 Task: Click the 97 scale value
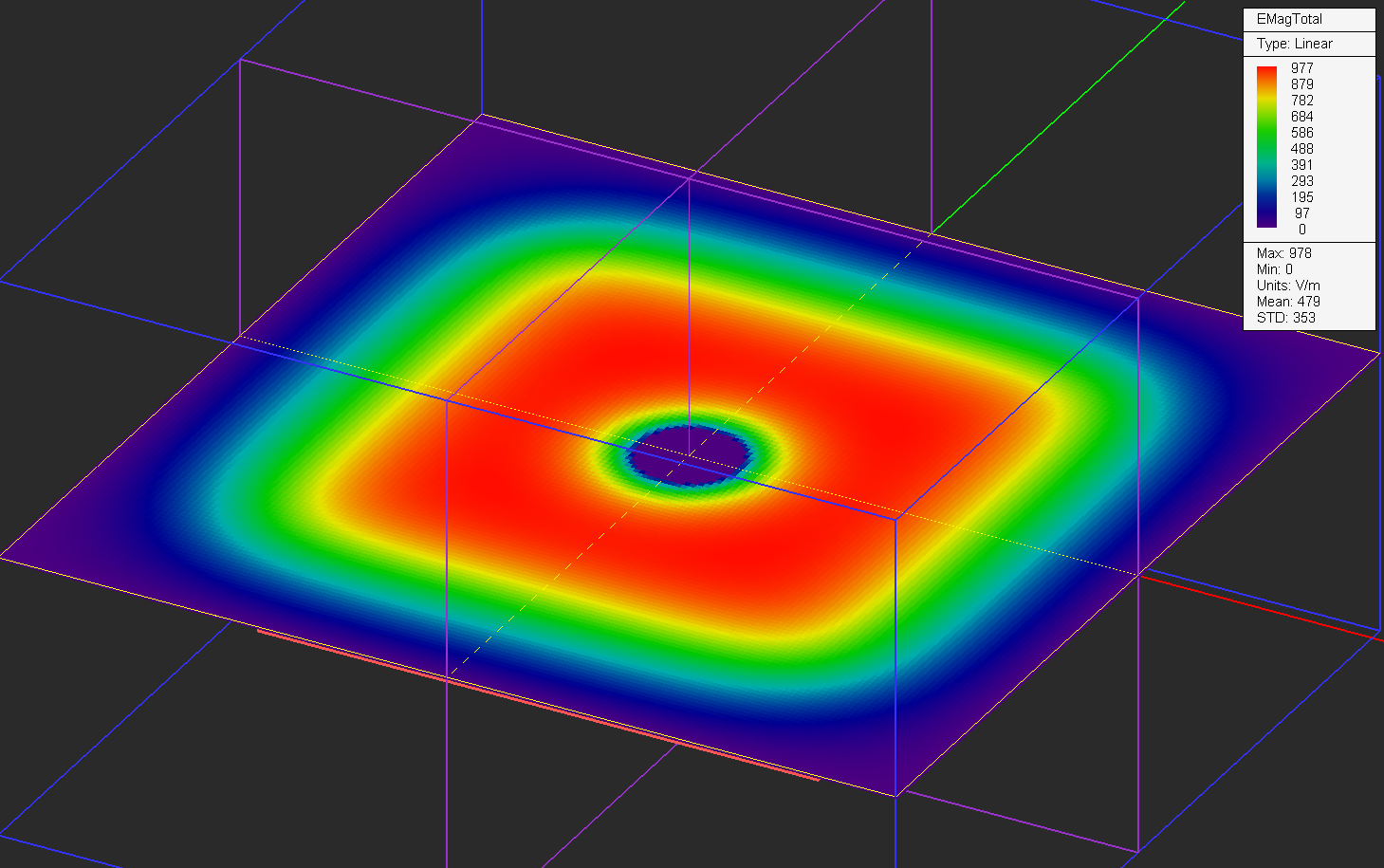click(x=1301, y=213)
